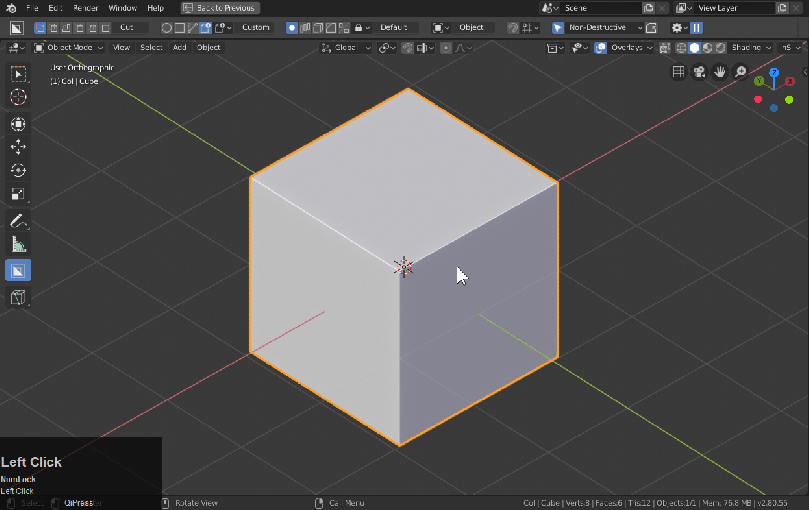Select the Measure tool

pyautogui.click(x=18, y=245)
